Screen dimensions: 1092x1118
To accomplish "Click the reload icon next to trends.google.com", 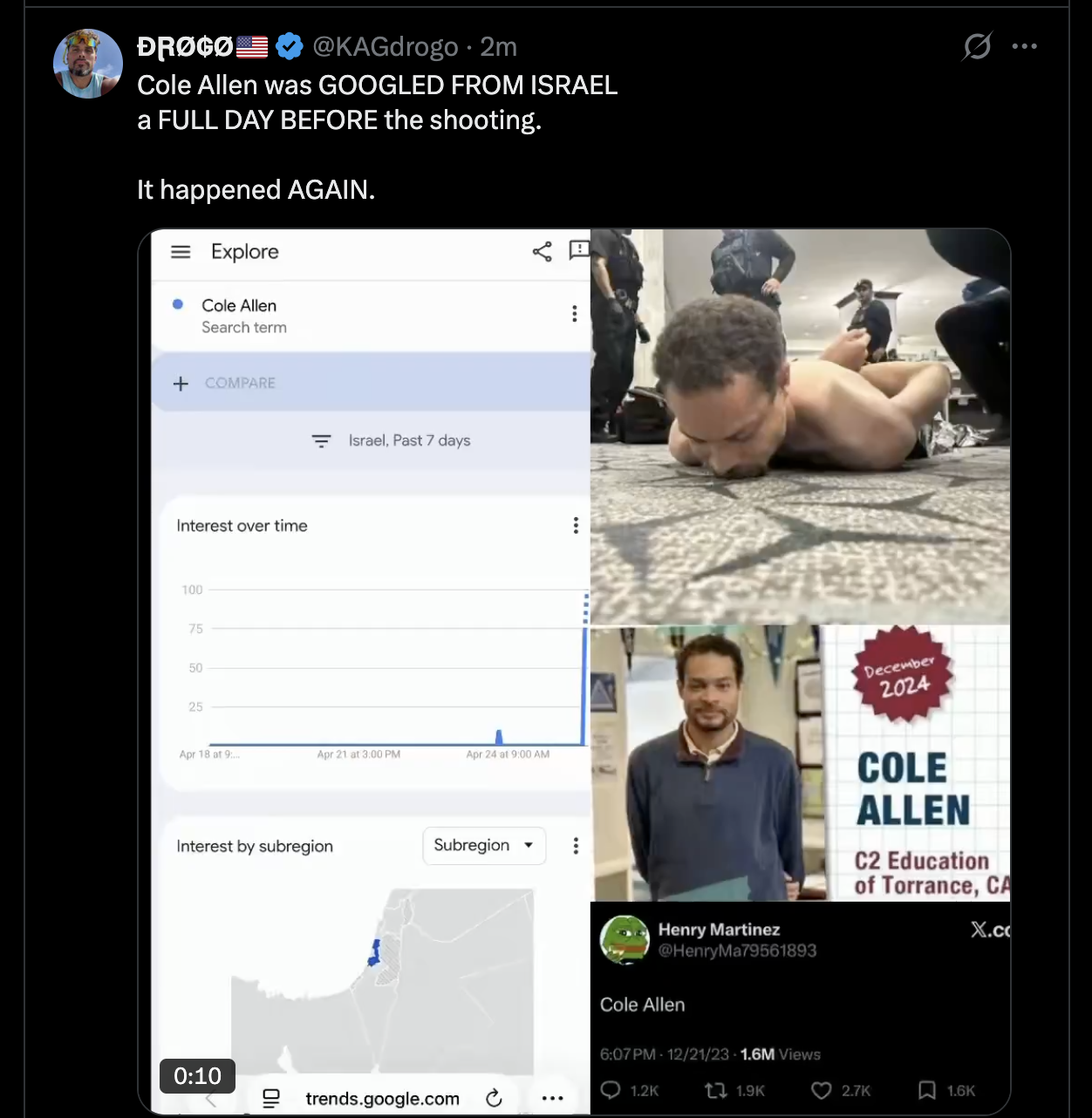I will pos(494,1098).
